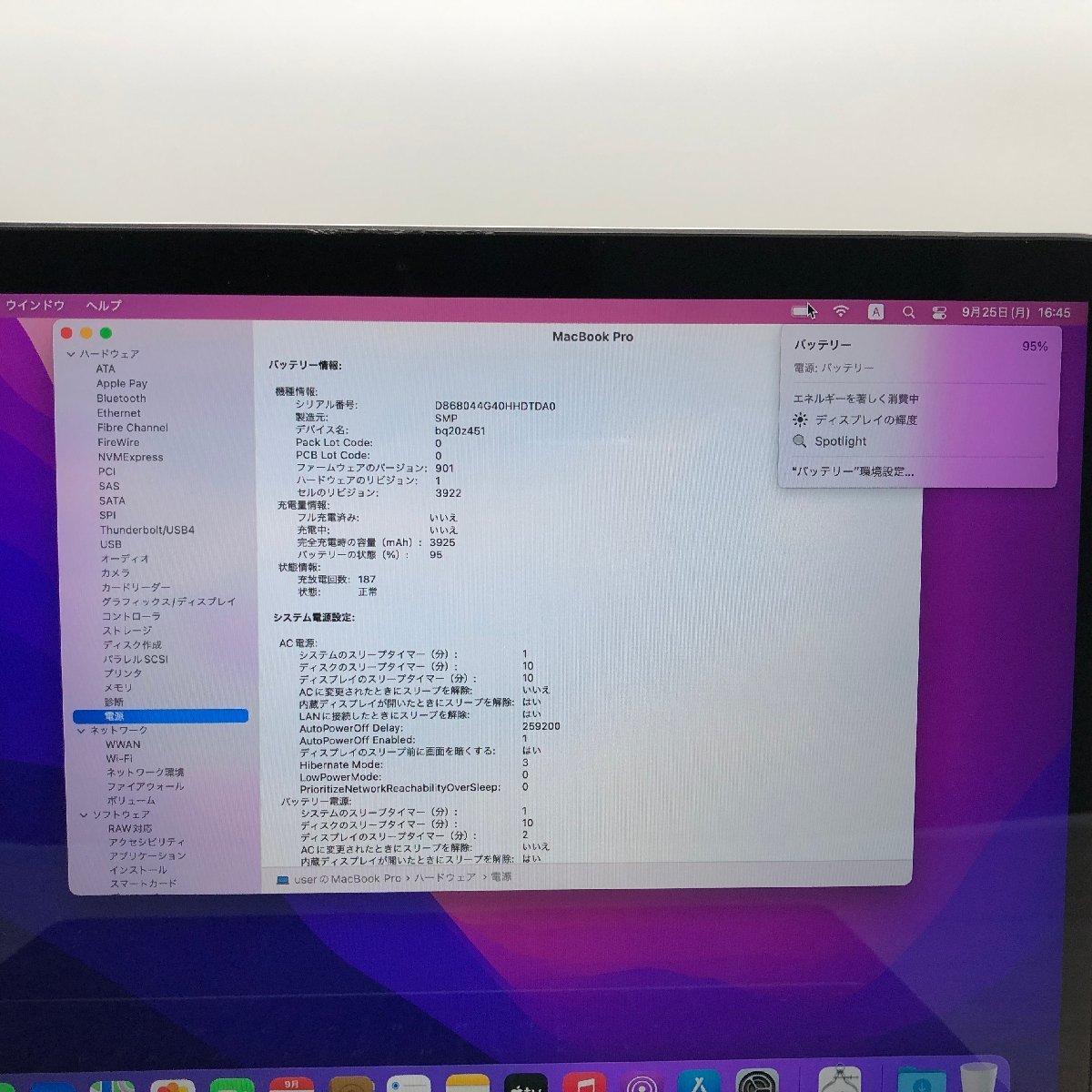This screenshot has width=1092, height=1092.
Task: Open the Wi-Fi status menu icon
Action: coord(842,311)
